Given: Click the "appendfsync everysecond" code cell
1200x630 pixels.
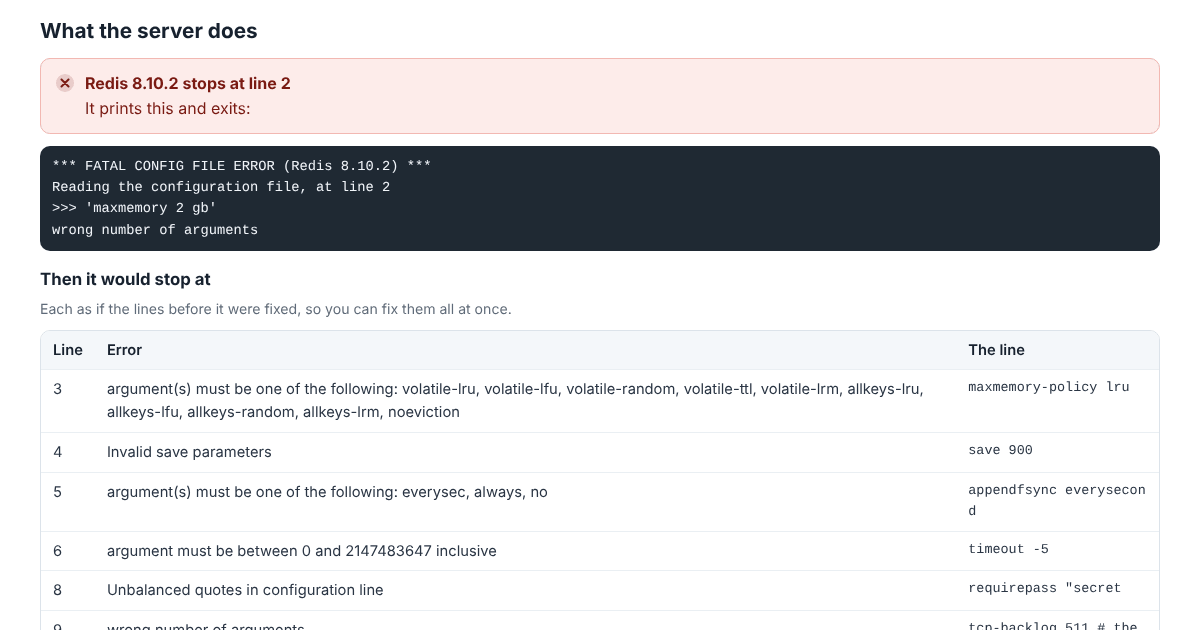Looking at the screenshot, I should click(1057, 500).
